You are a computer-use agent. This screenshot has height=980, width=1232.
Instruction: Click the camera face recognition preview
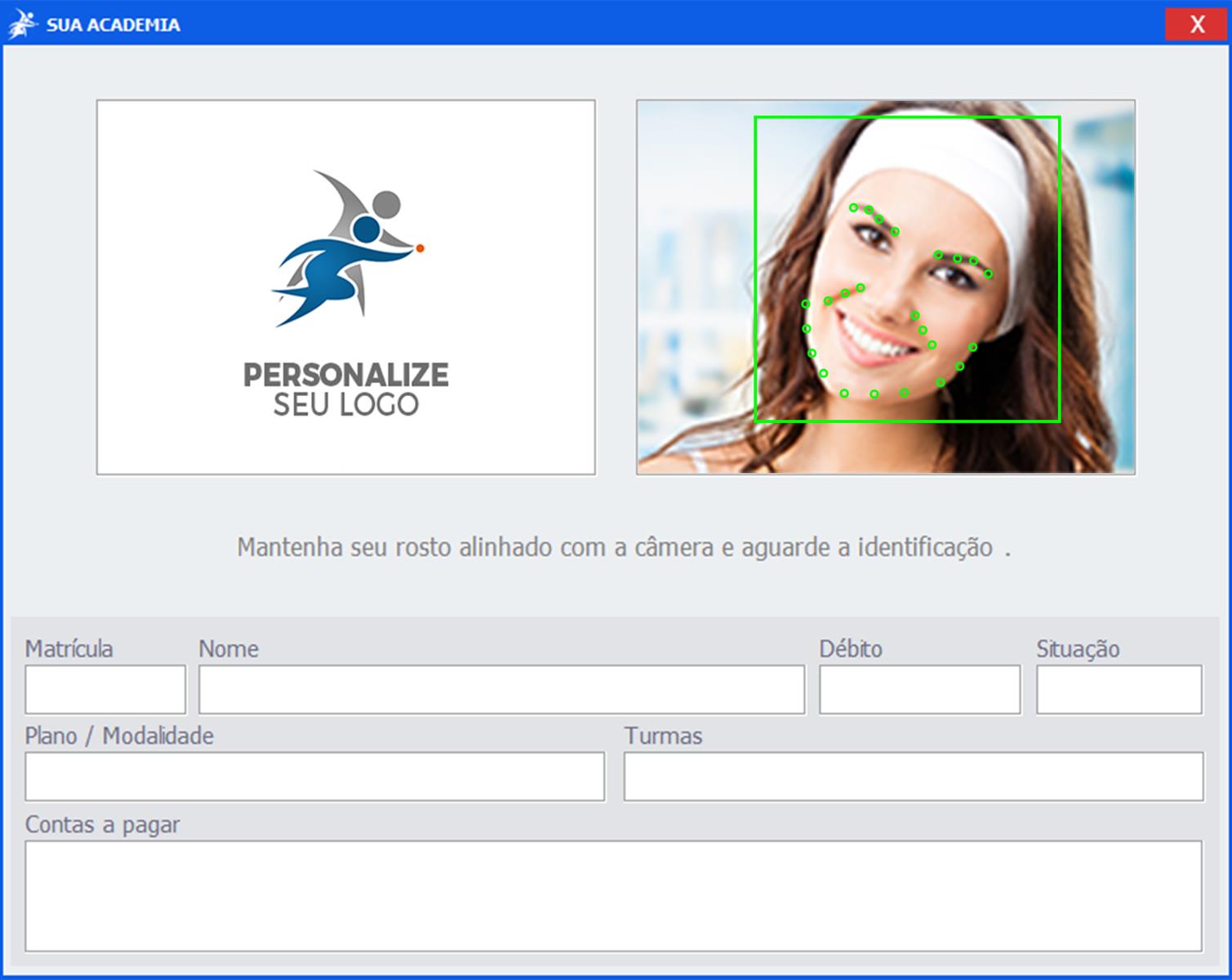886,287
